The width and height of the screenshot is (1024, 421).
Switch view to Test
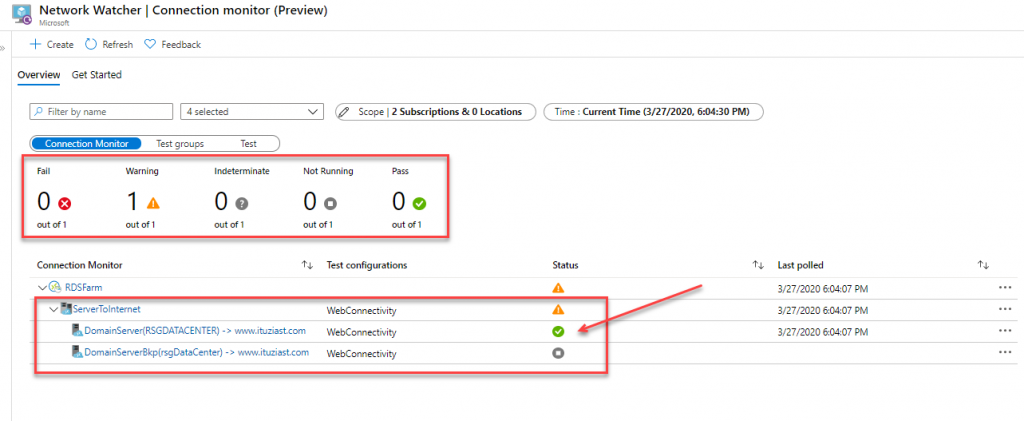[248, 144]
